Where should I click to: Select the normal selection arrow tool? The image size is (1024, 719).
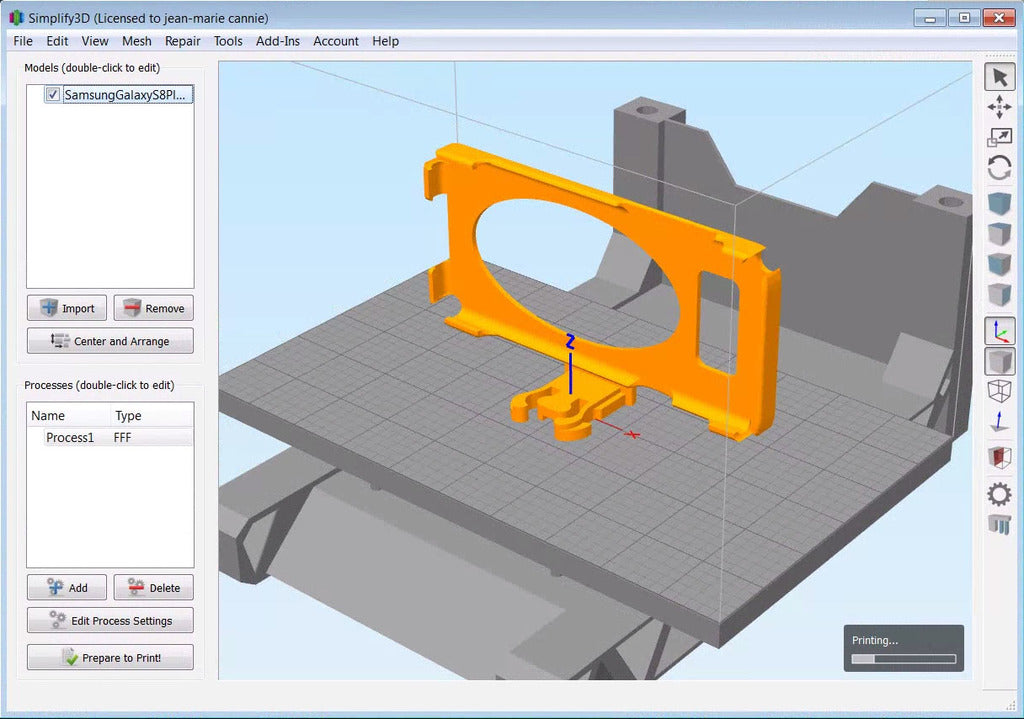999,77
